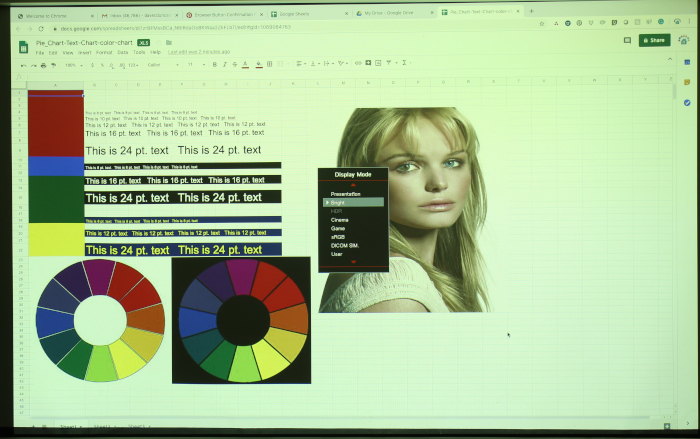This screenshot has height=439, width=700.
Task: Hide the menus with collapse chevron
Action: click(x=670, y=59)
